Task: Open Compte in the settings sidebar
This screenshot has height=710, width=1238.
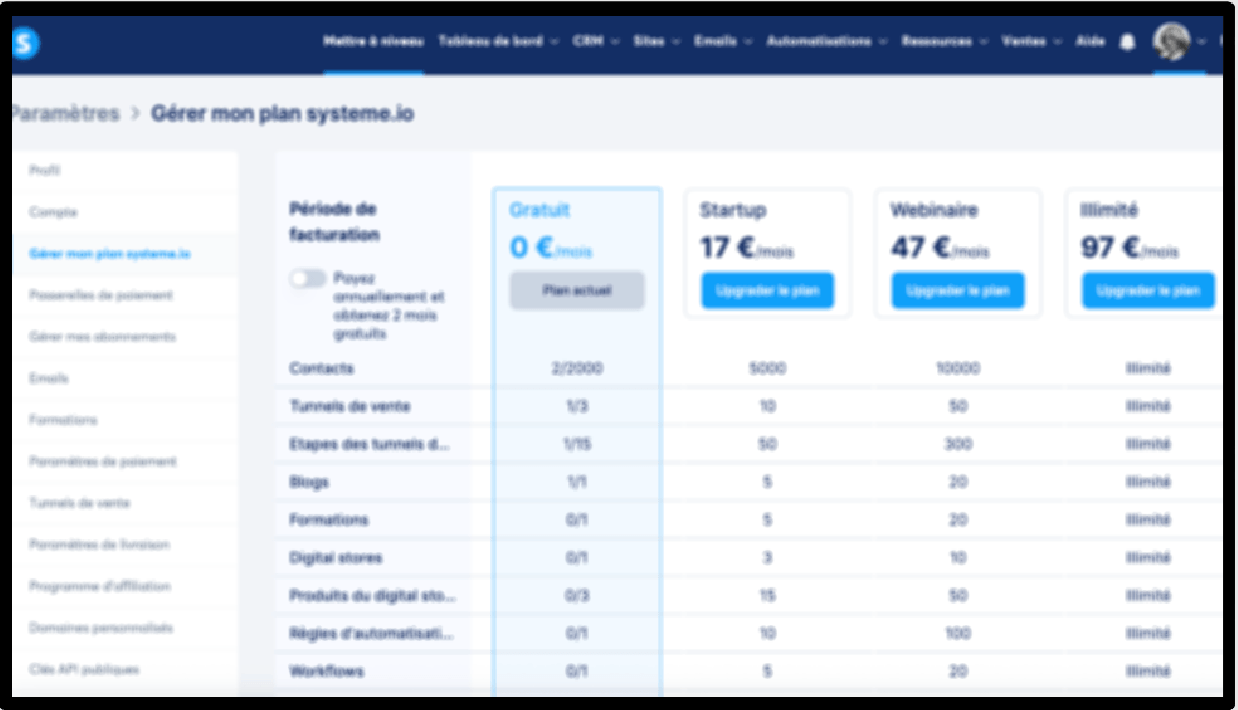Action: pos(53,212)
